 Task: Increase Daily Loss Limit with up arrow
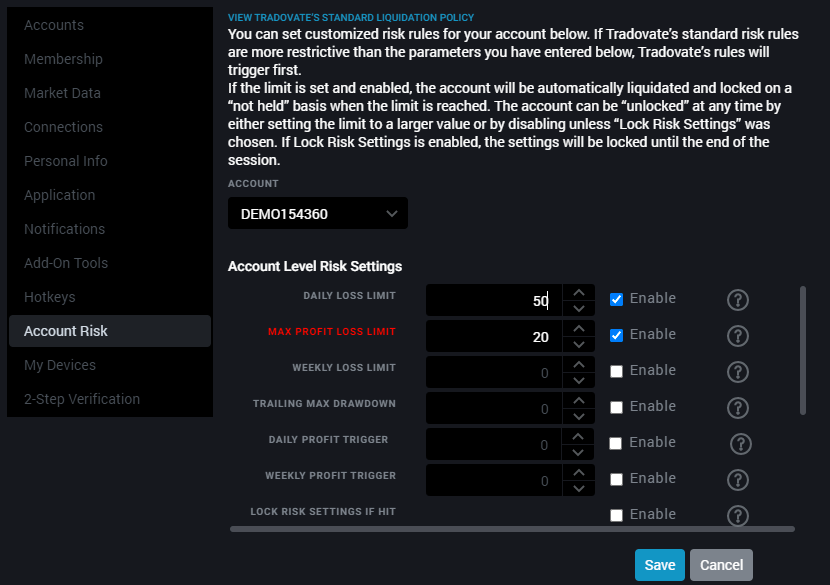[x=578, y=293]
